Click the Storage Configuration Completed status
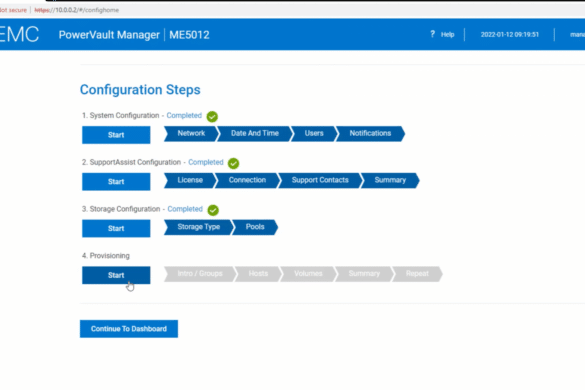 (x=185, y=209)
